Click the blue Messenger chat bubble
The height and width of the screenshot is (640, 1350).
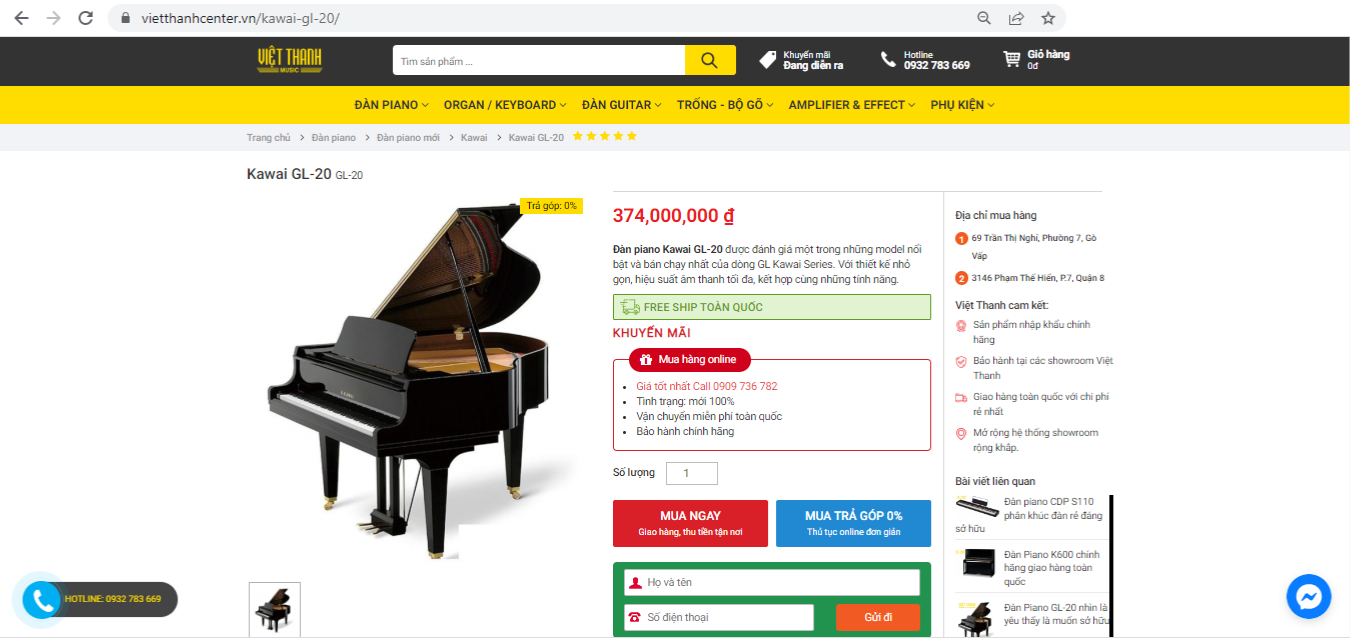[1308, 597]
